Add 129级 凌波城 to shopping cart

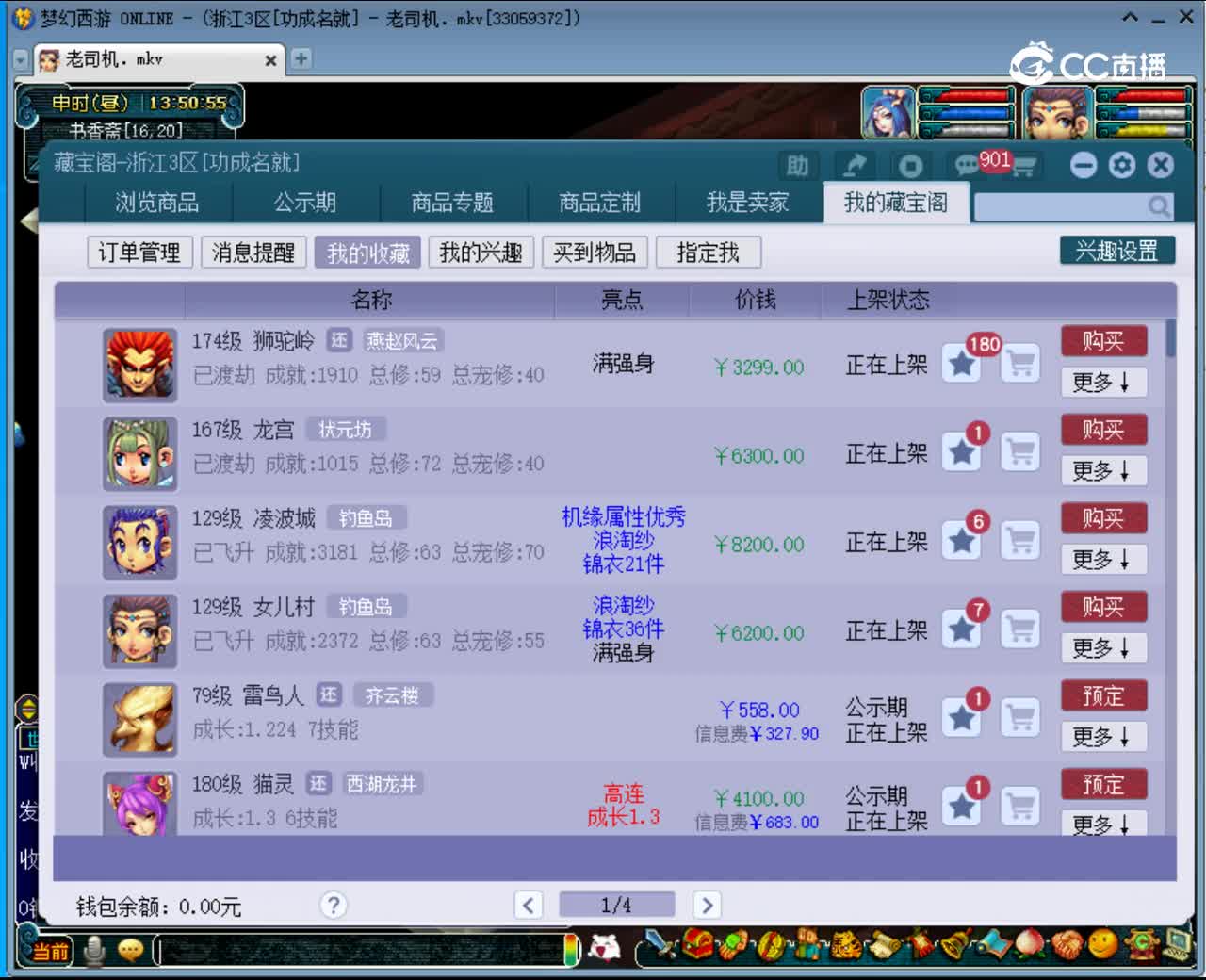tap(1020, 541)
